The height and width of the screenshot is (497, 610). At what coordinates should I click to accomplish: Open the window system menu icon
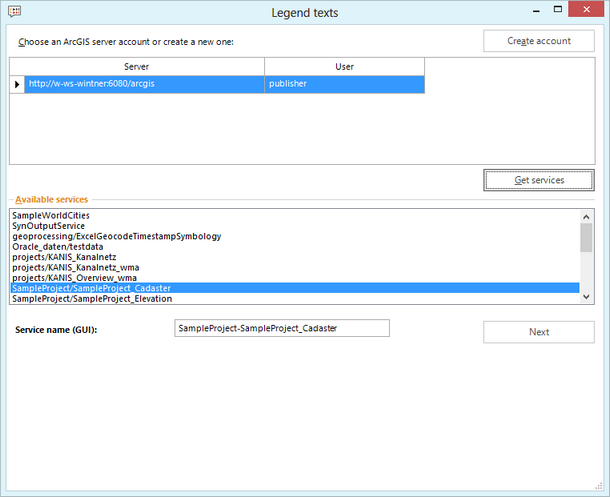(x=13, y=12)
